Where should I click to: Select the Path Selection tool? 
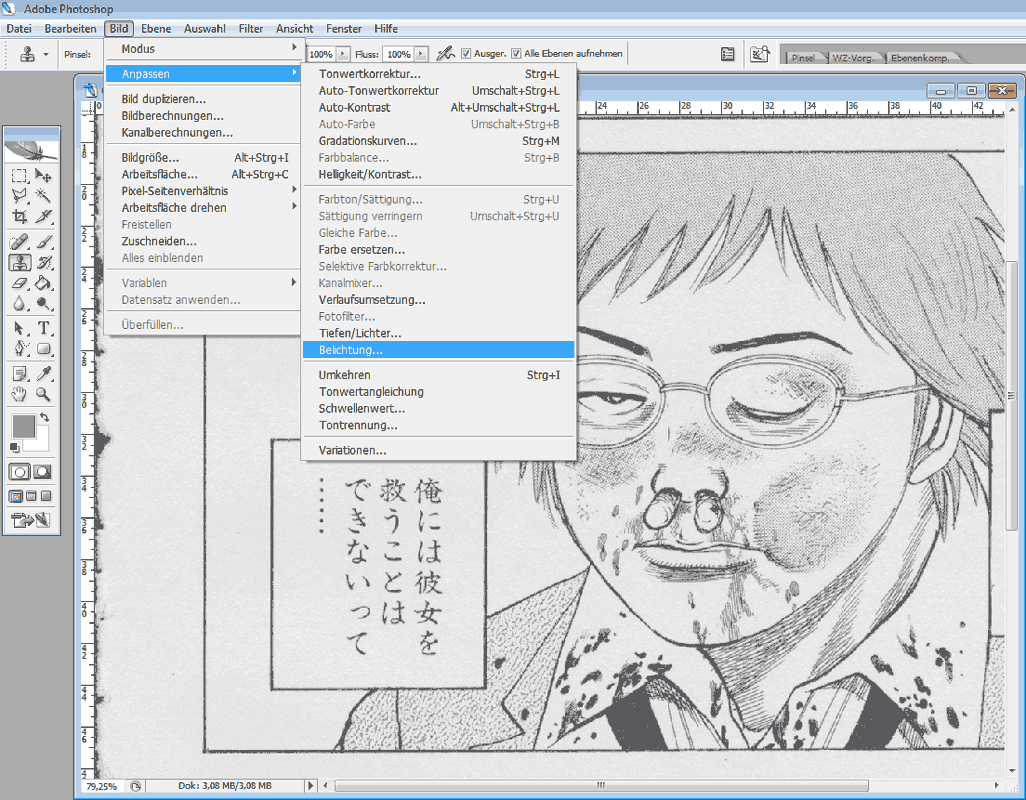(x=20, y=328)
